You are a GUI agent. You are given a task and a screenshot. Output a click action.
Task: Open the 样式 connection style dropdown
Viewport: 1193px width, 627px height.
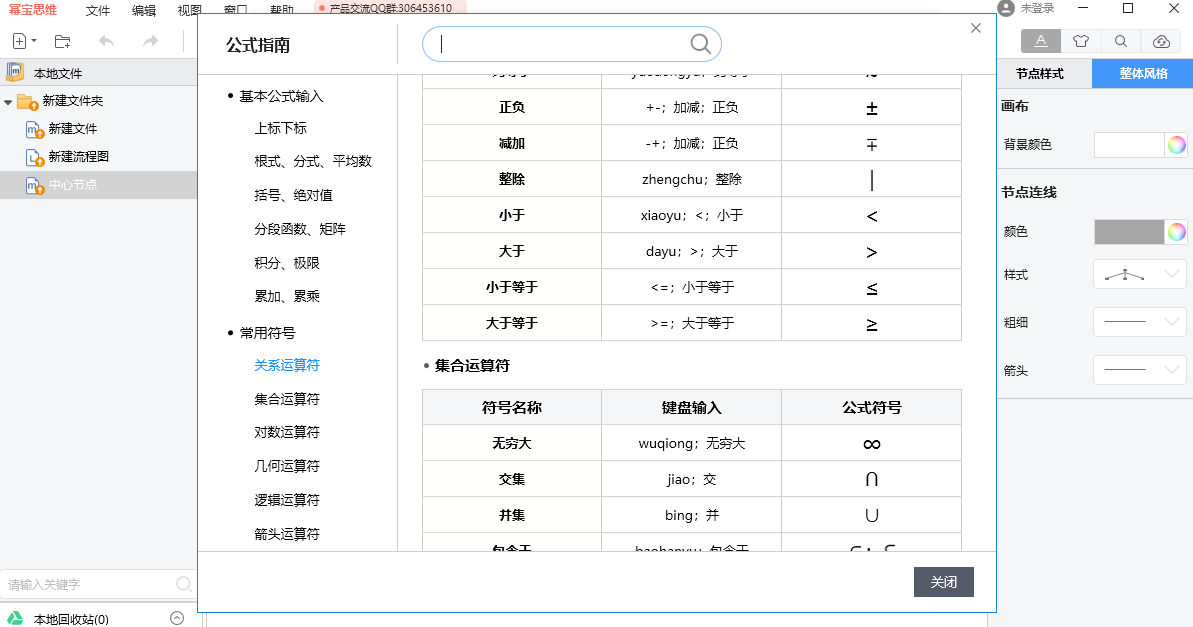(x=1139, y=274)
